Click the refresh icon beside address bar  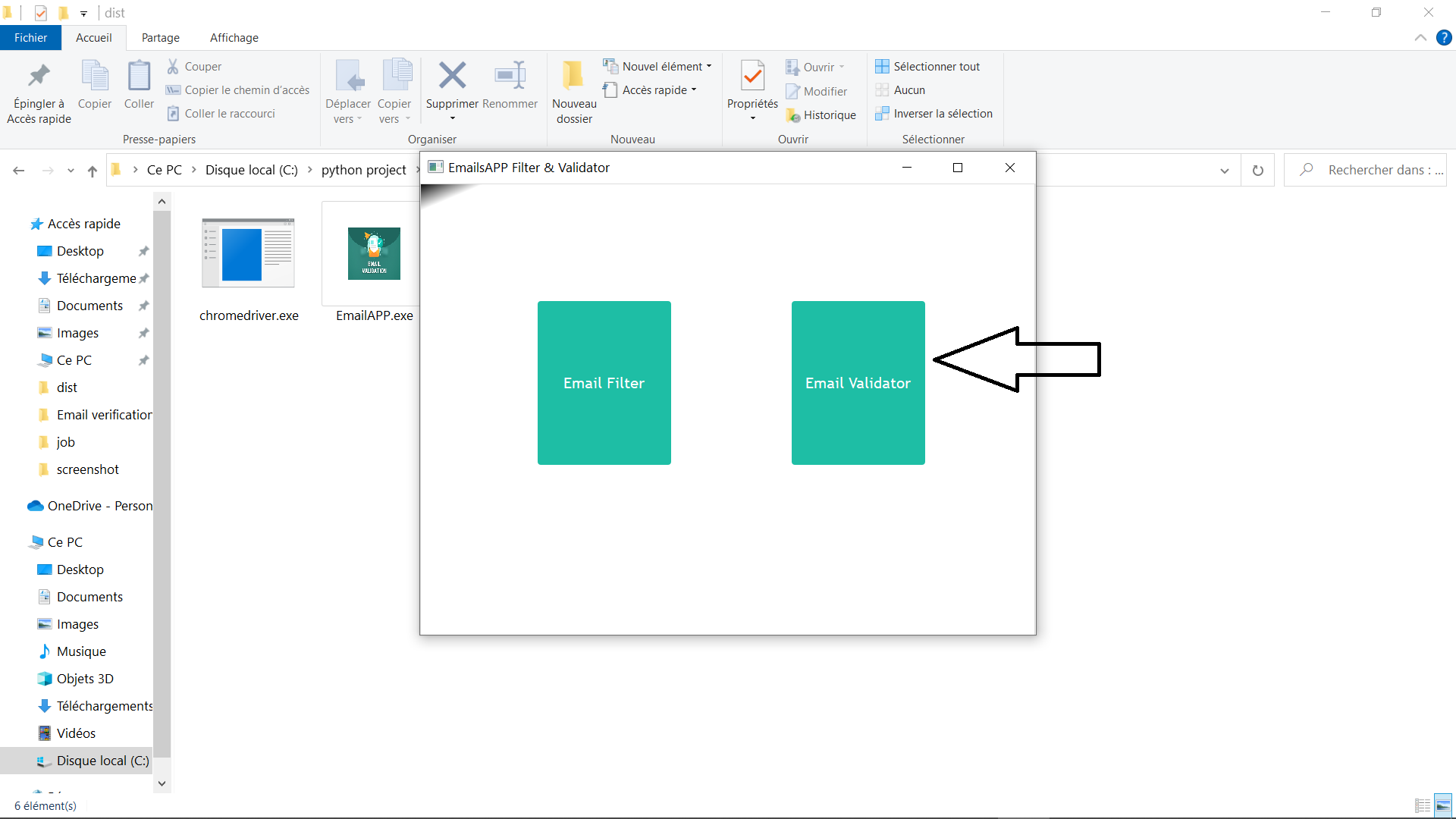[x=1258, y=171]
